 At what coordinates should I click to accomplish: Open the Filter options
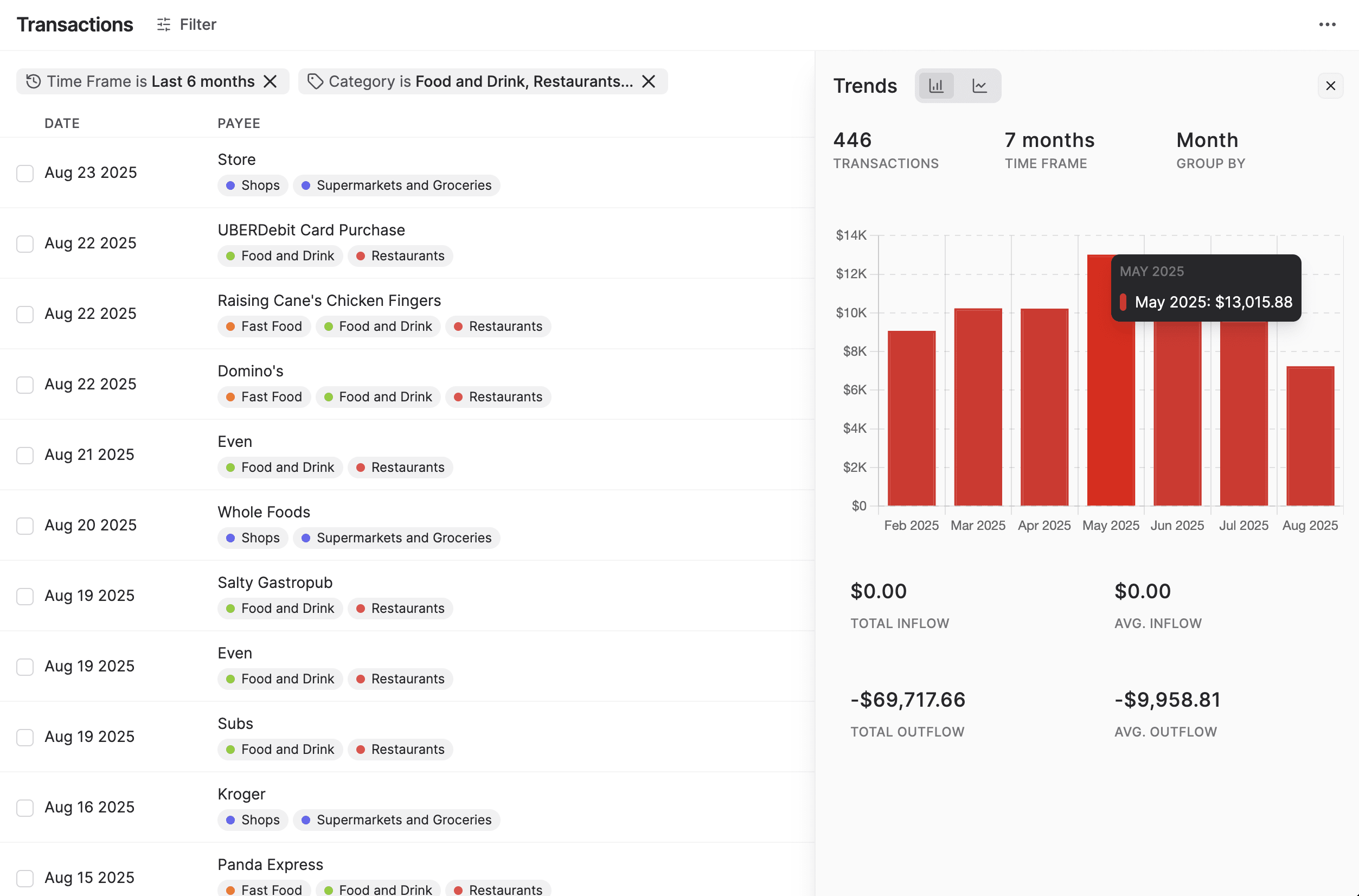pos(186,24)
